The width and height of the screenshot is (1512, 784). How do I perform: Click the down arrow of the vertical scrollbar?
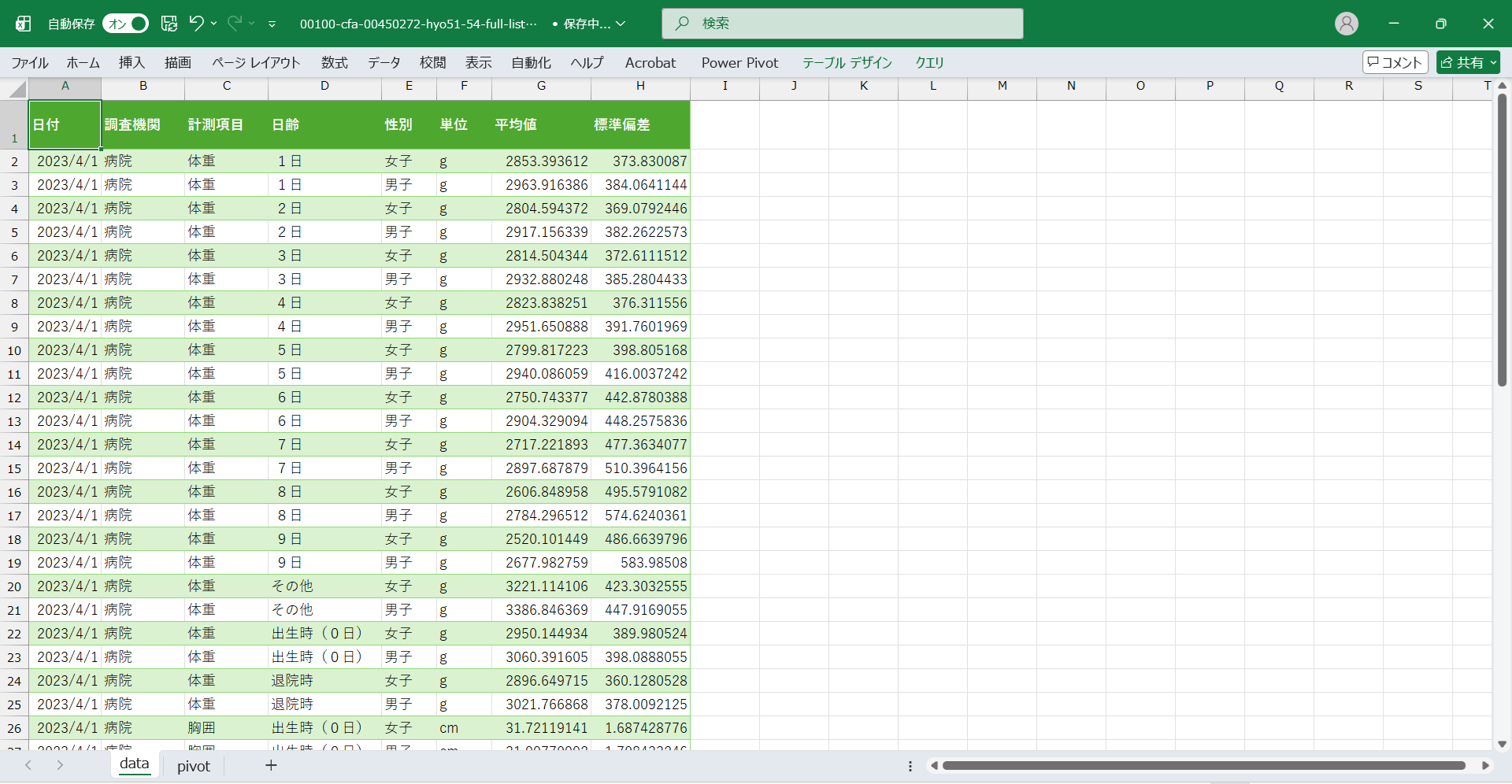pos(1502,744)
